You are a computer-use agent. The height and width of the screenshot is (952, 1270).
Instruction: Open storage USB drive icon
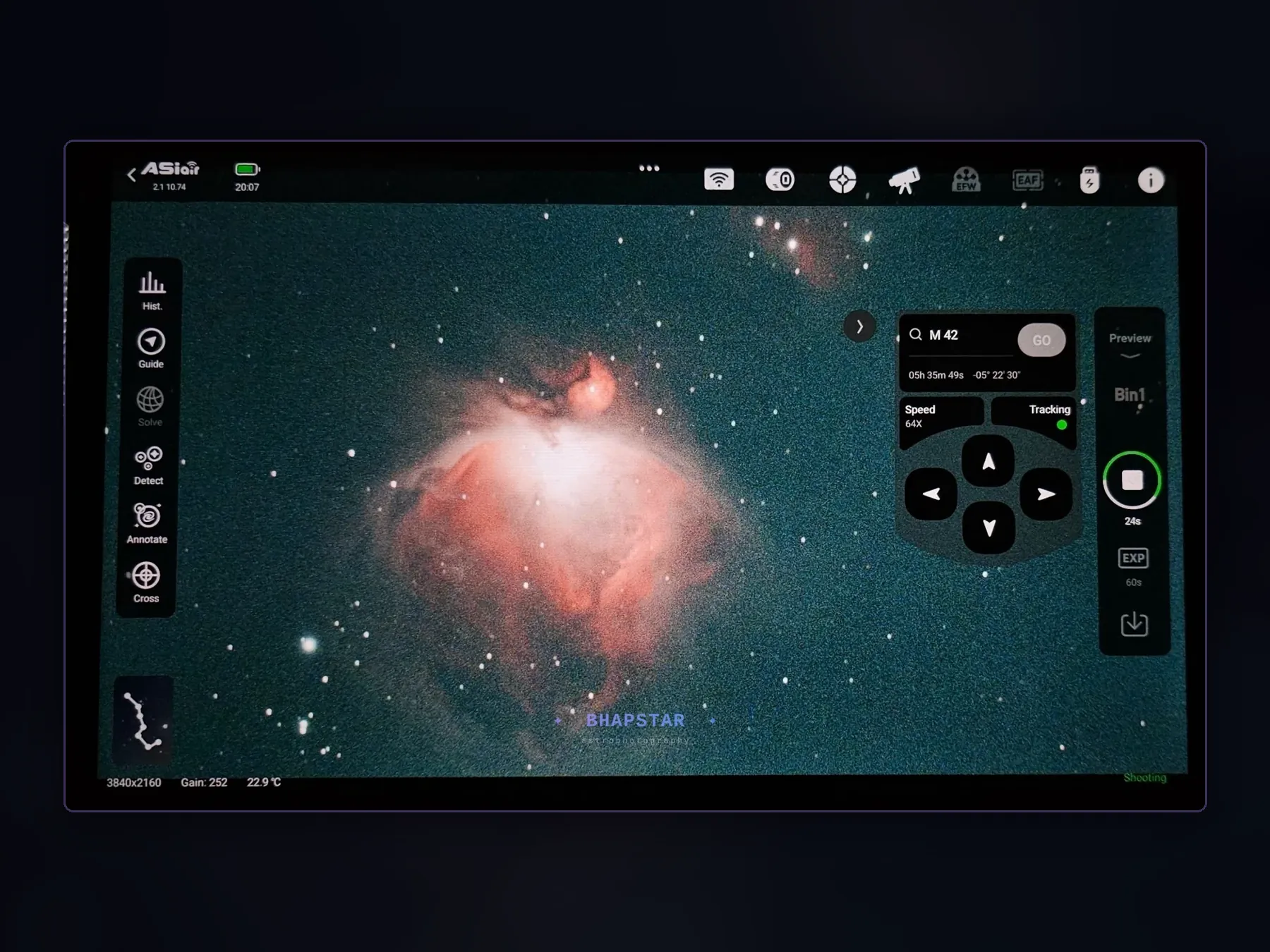click(x=1089, y=181)
